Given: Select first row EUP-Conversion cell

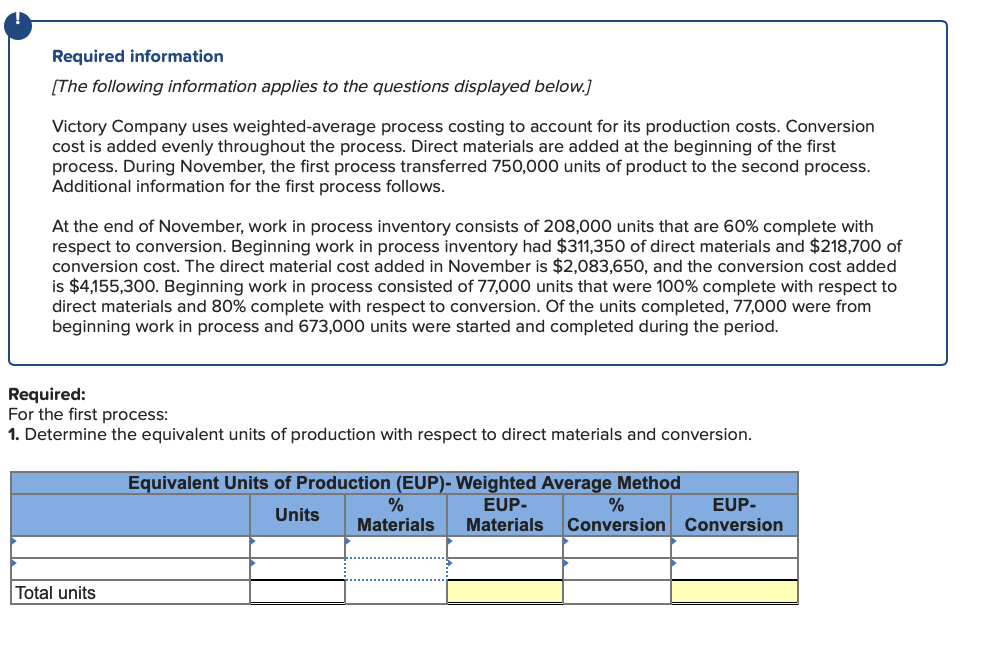Looking at the screenshot, I should 734,547.
